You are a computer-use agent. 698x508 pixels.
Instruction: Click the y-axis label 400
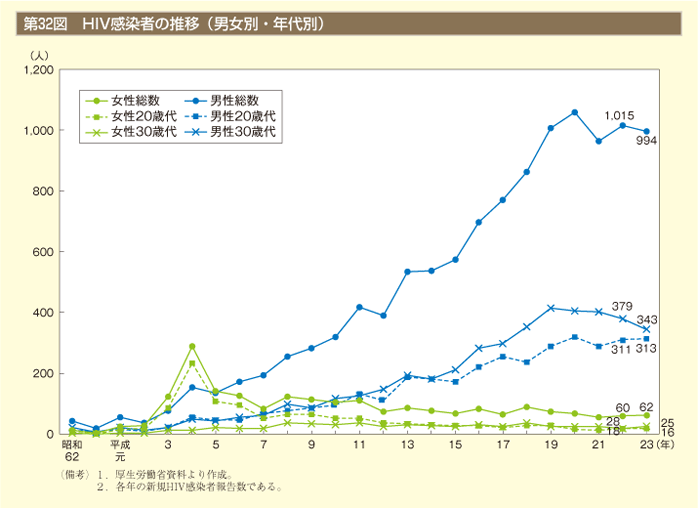[43, 313]
